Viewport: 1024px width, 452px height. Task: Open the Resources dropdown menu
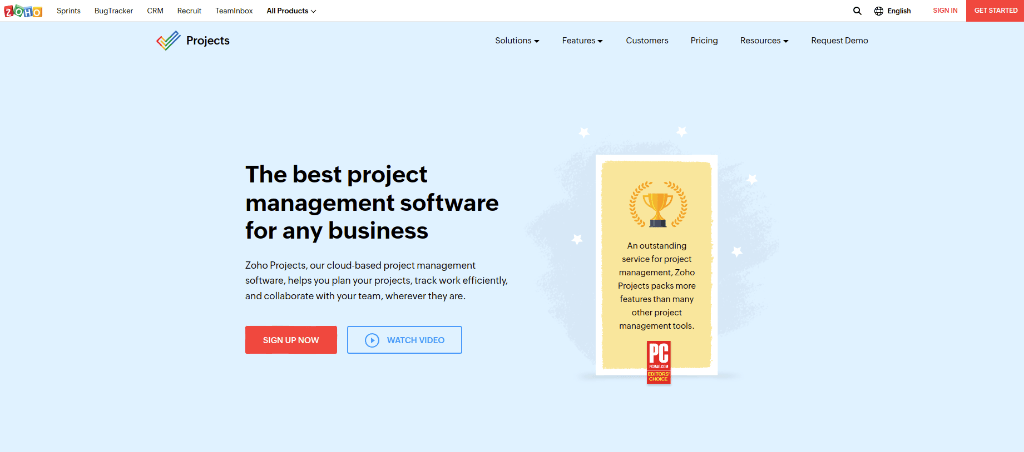(x=764, y=40)
